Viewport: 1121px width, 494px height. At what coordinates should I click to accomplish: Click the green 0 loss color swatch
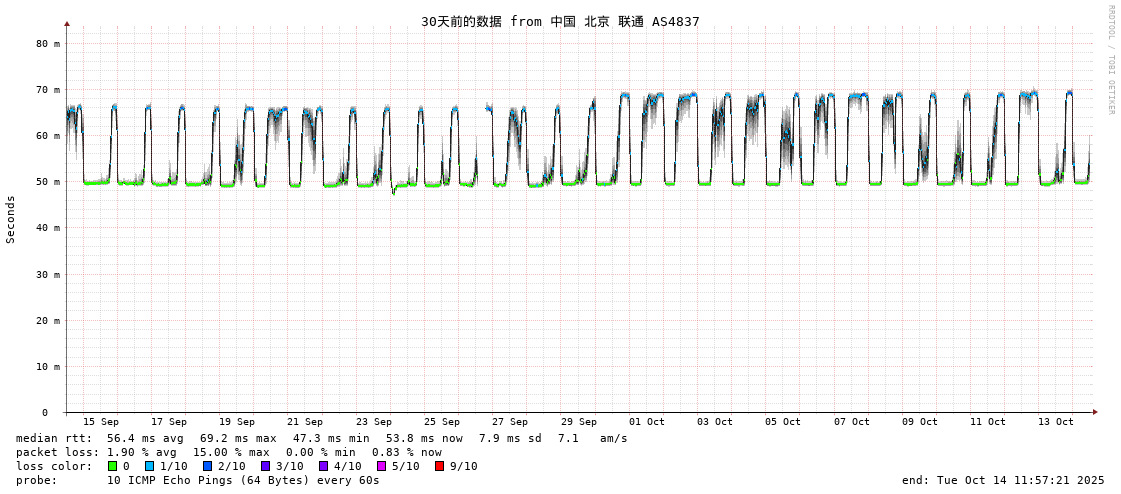pyautogui.click(x=112, y=466)
